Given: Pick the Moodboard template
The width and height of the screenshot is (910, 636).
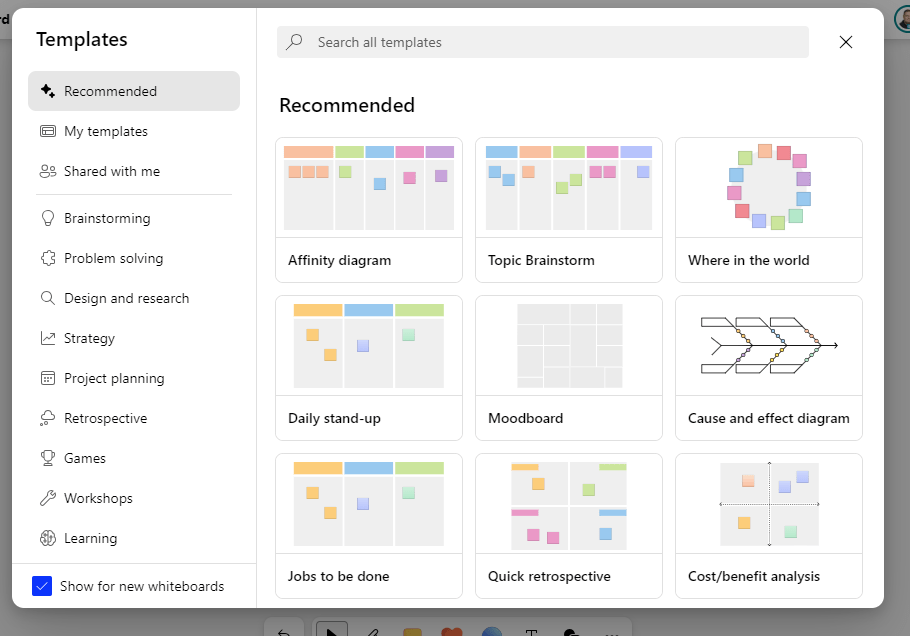Looking at the screenshot, I should point(569,368).
